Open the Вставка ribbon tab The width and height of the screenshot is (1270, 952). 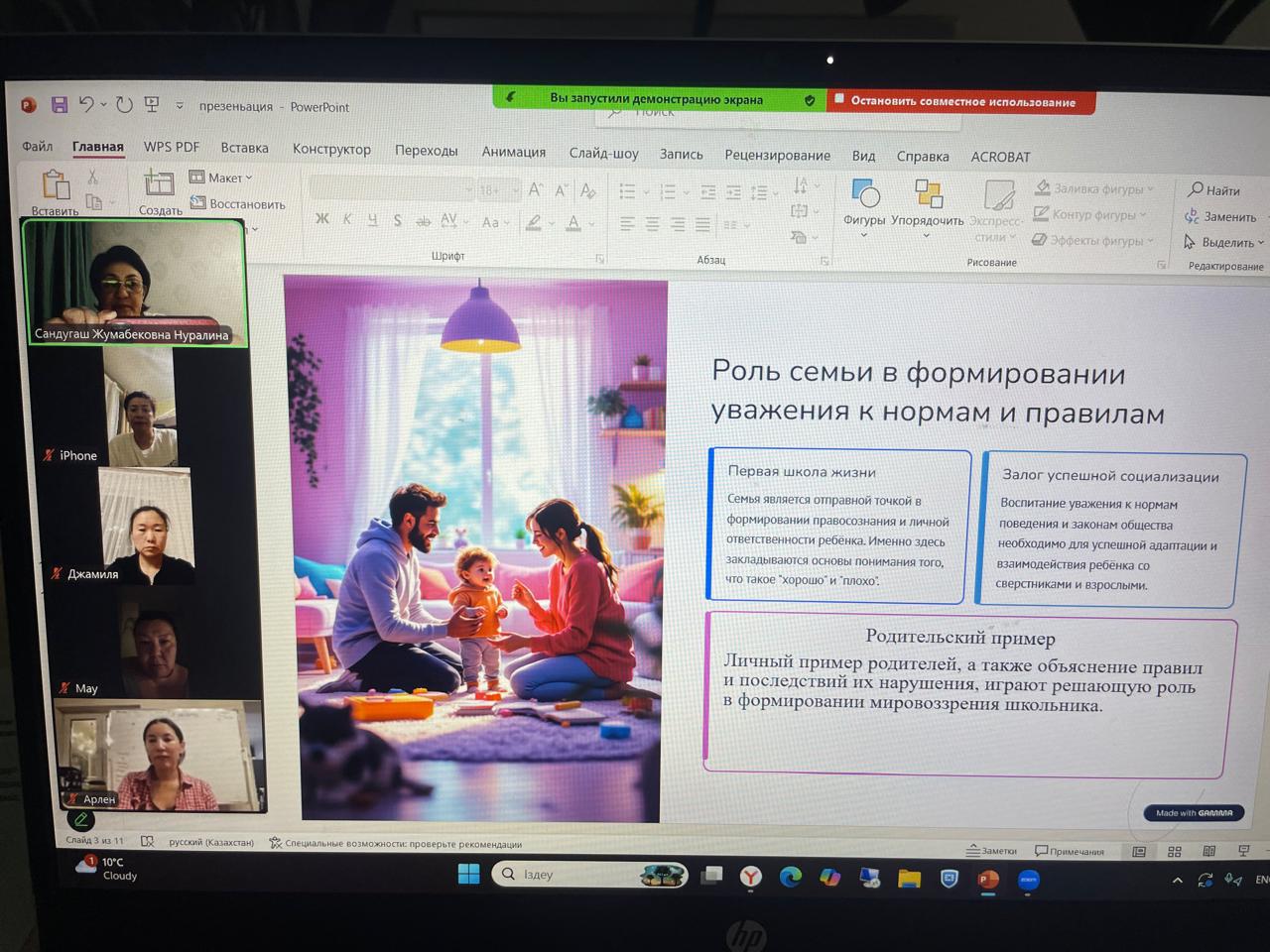coord(244,148)
